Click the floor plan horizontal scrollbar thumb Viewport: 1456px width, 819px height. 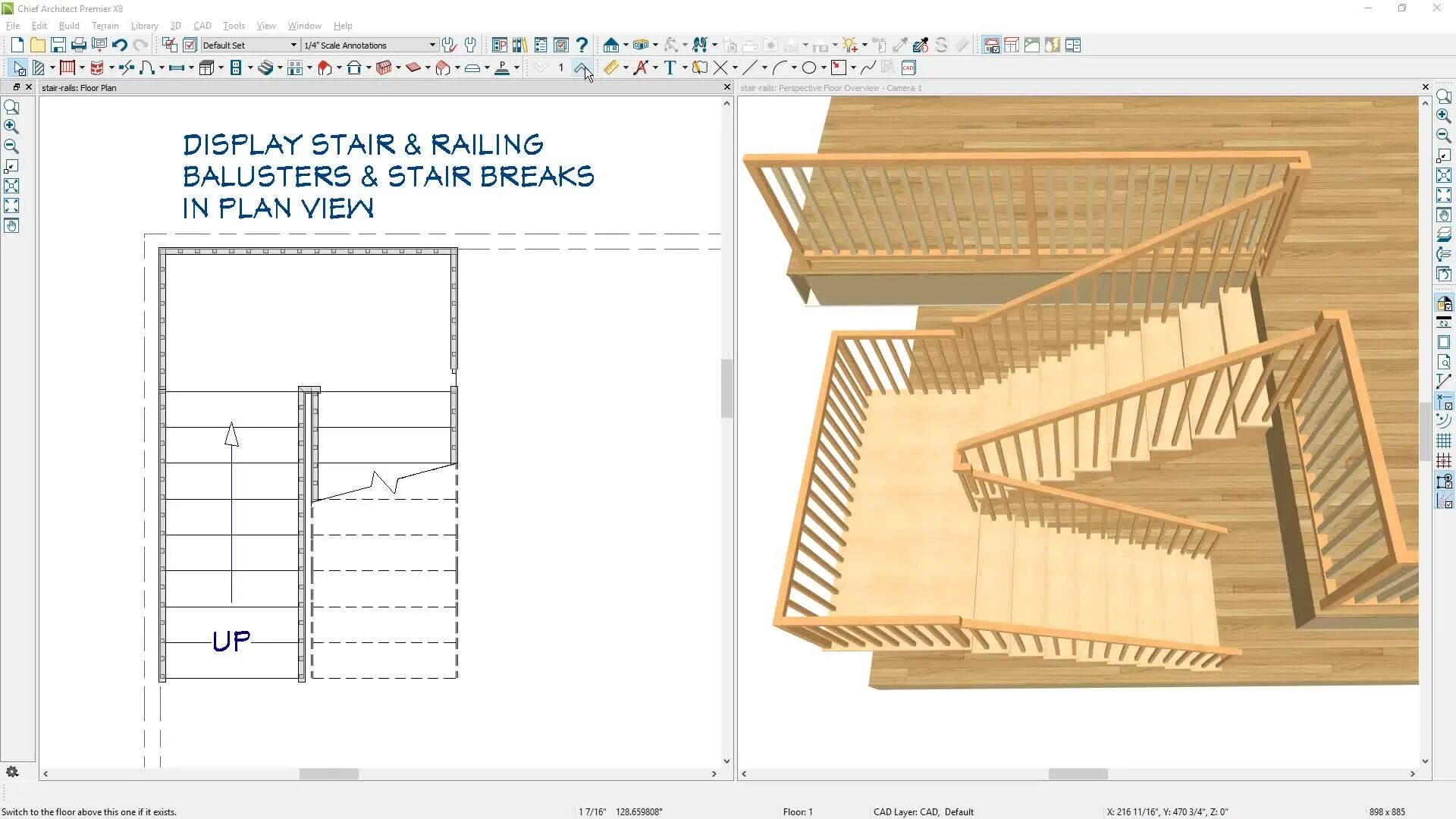coord(328,774)
